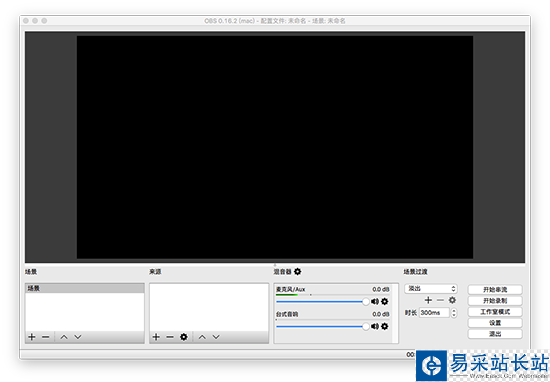
Task: Move the scene down in the scenes list
Action: pos(78,337)
